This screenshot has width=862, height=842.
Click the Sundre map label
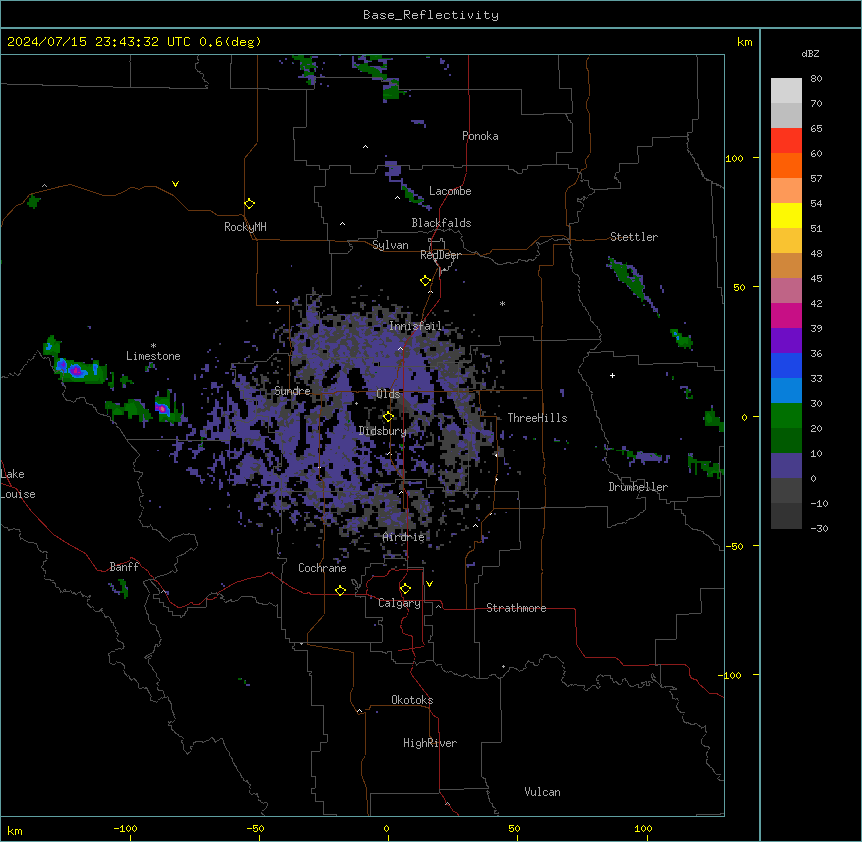292,391
